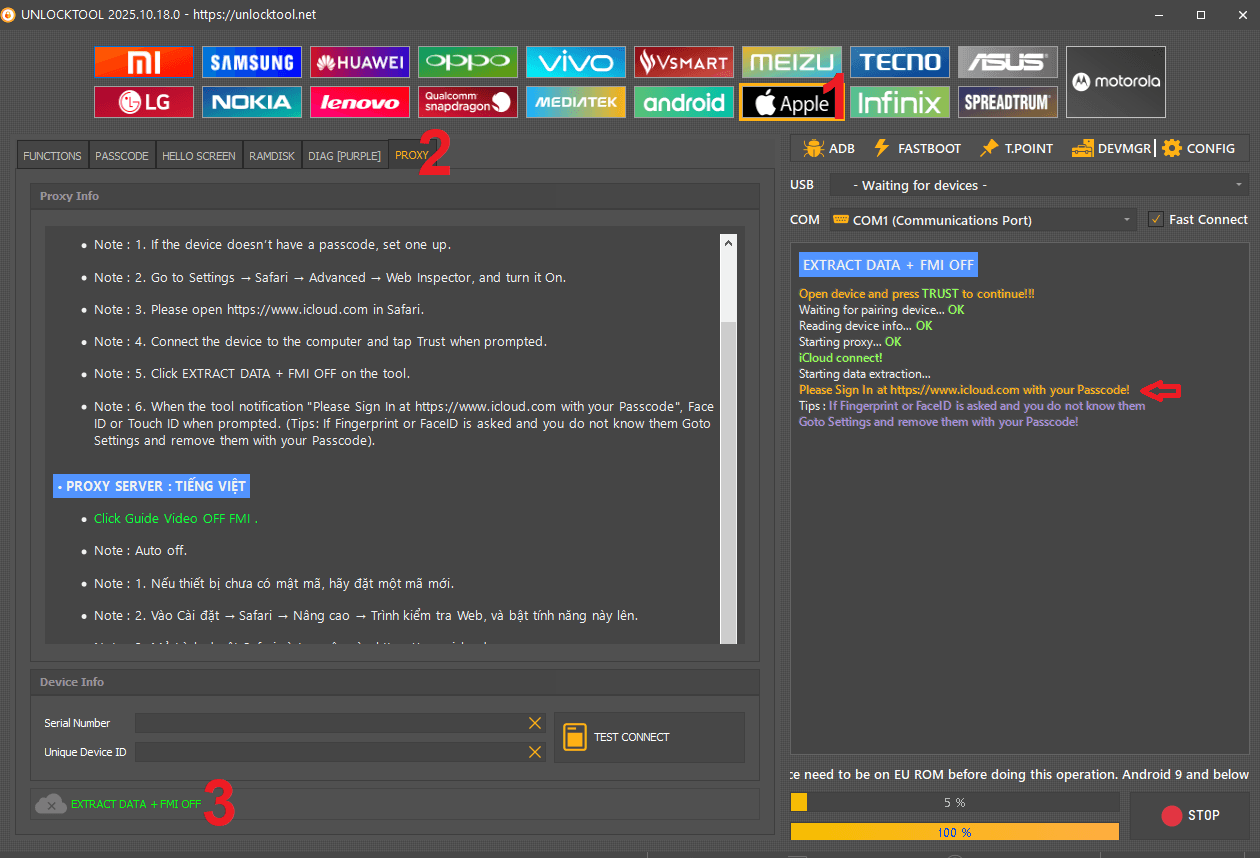Select the Motorola brand logo
This screenshot has height=858, width=1260.
coord(1115,82)
